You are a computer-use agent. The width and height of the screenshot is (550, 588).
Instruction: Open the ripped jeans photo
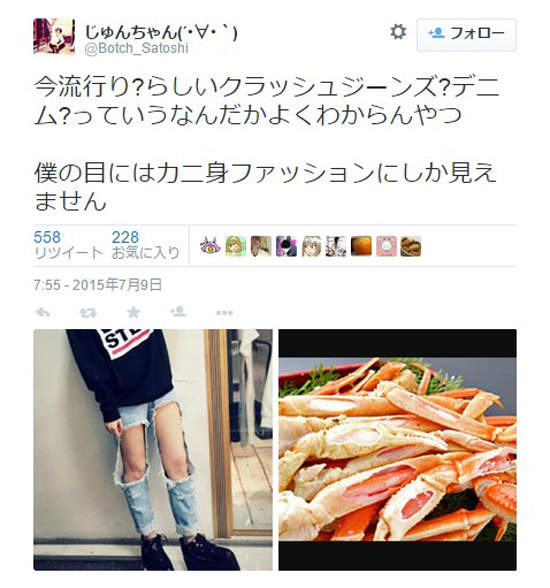(x=153, y=450)
